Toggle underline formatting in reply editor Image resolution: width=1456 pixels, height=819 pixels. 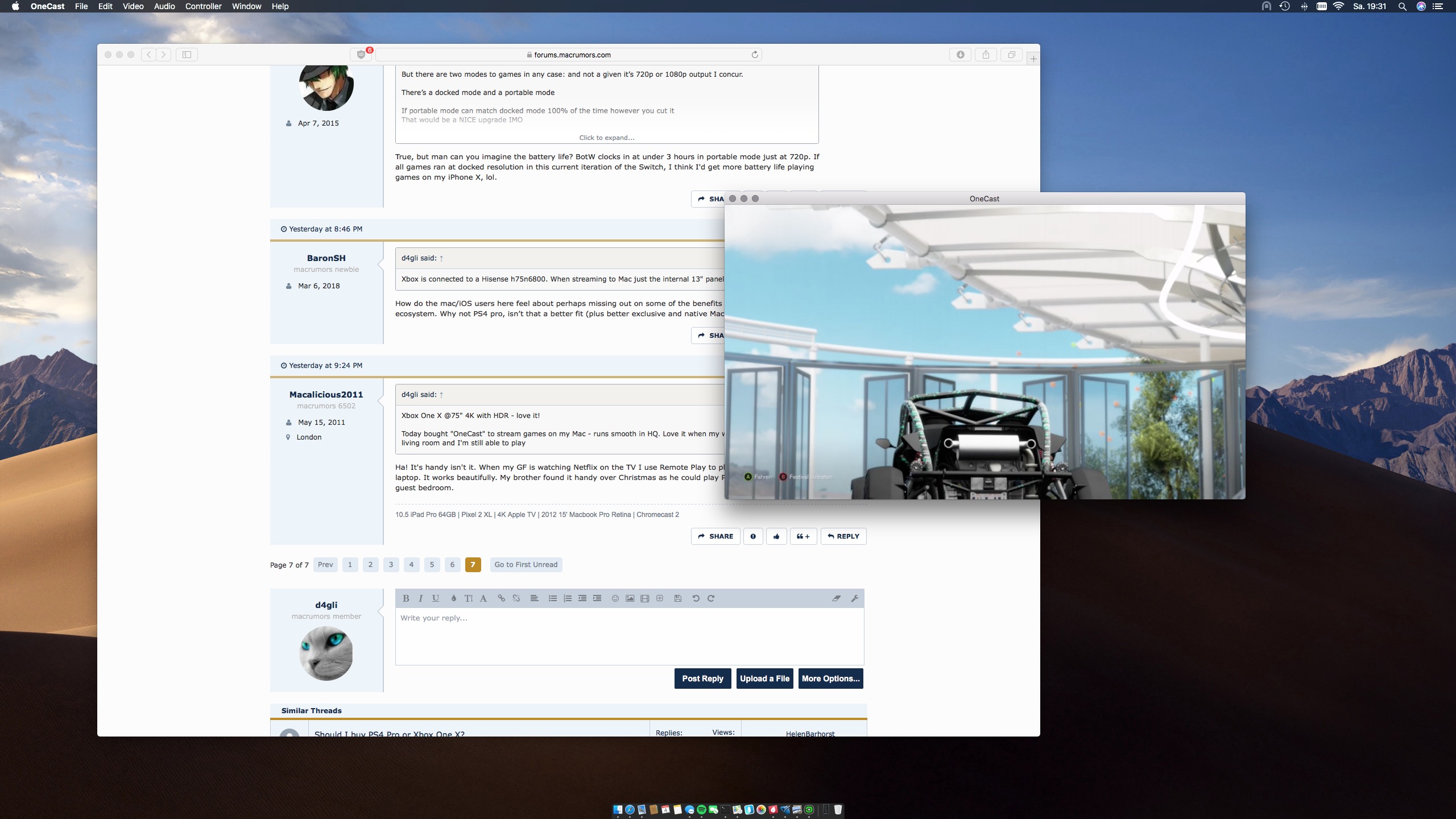tap(436, 598)
